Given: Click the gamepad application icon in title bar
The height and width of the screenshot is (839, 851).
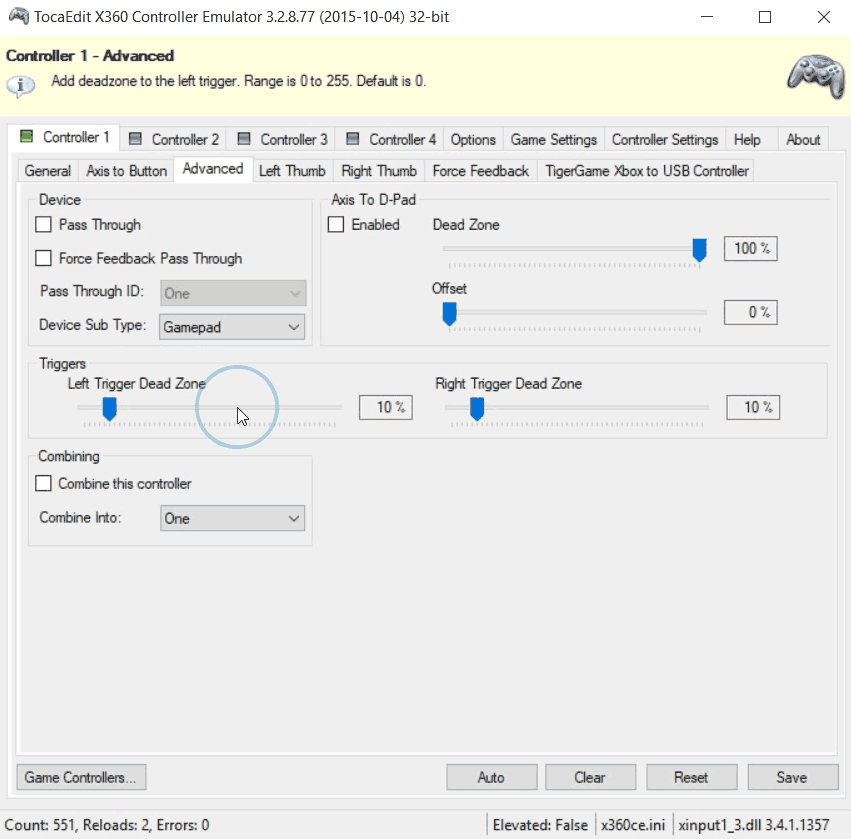Looking at the screenshot, I should (19, 16).
